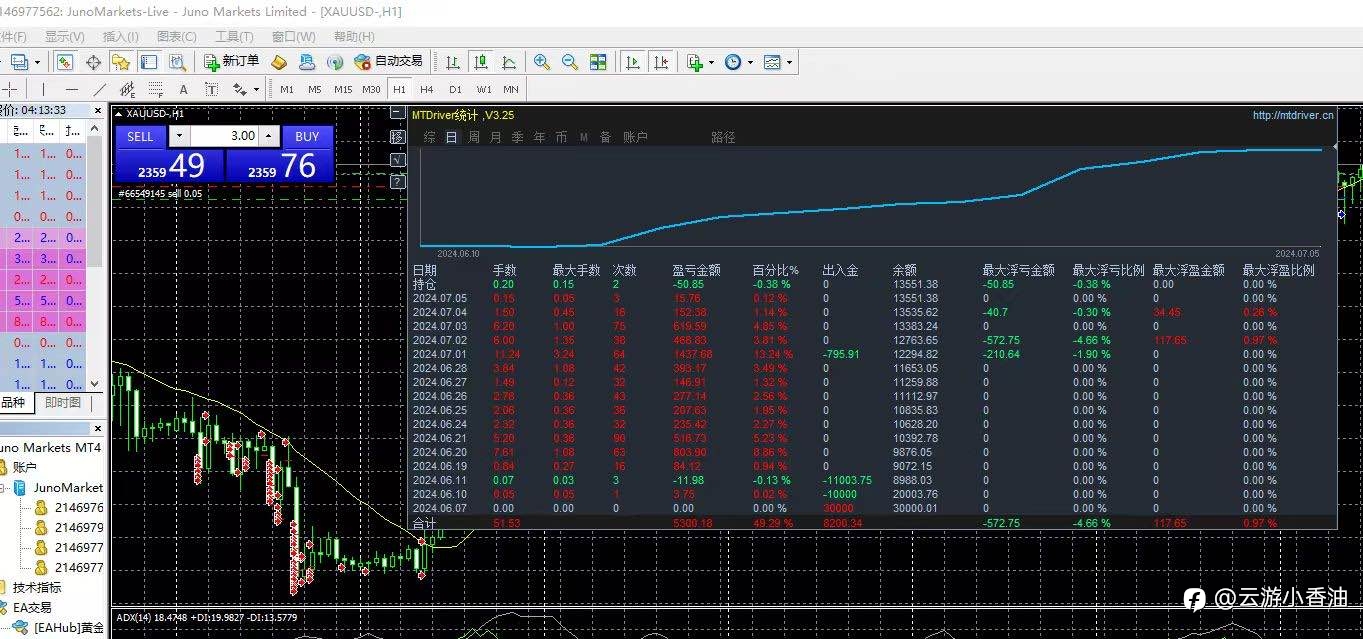Switch to the 即时图 tab
Image resolution: width=1363 pixels, height=639 pixels.
63,403
